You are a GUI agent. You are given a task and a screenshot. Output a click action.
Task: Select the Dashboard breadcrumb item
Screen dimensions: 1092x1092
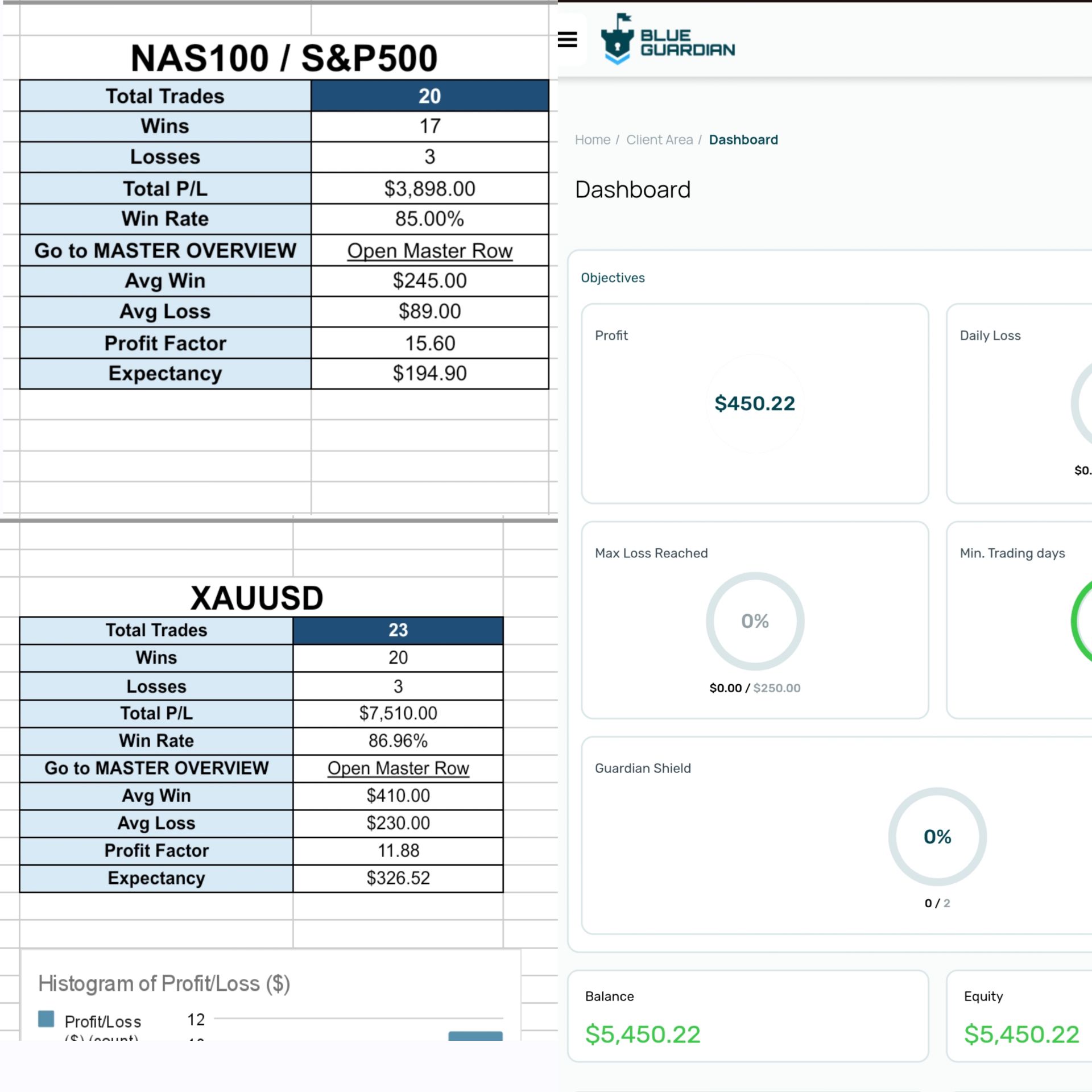click(743, 140)
